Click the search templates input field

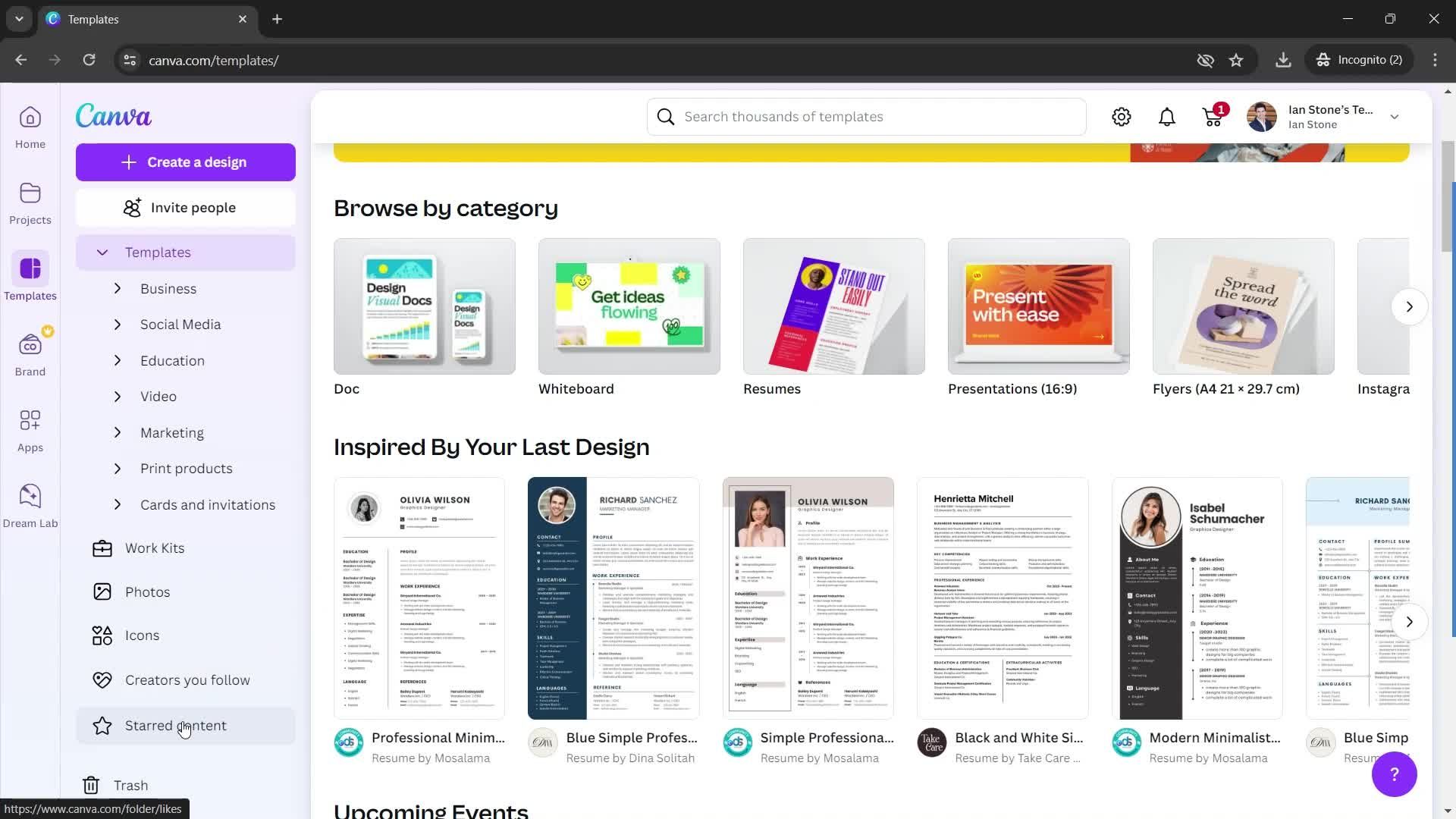click(x=866, y=116)
